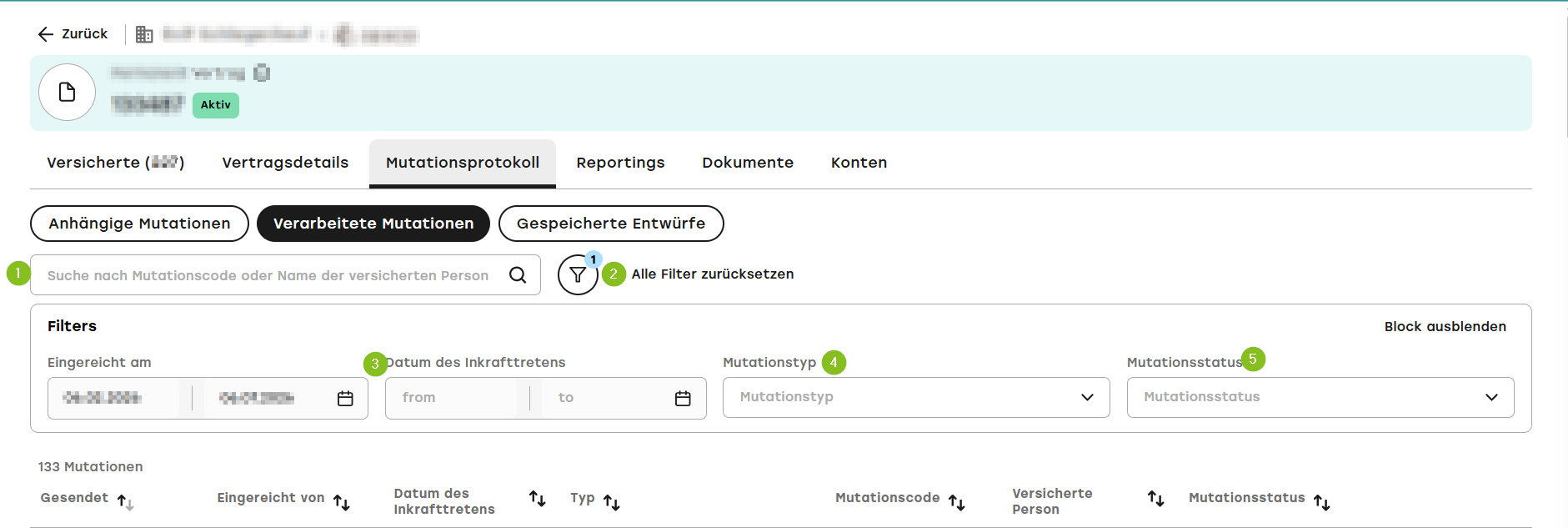Click the Inkrafttreten 'from' date field
Image resolution: width=1568 pixels, height=528 pixels.
click(453, 399)
